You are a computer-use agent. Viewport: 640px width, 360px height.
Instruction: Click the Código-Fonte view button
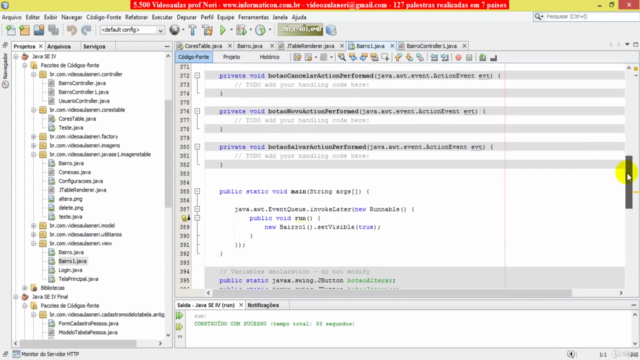pos(193,57)
